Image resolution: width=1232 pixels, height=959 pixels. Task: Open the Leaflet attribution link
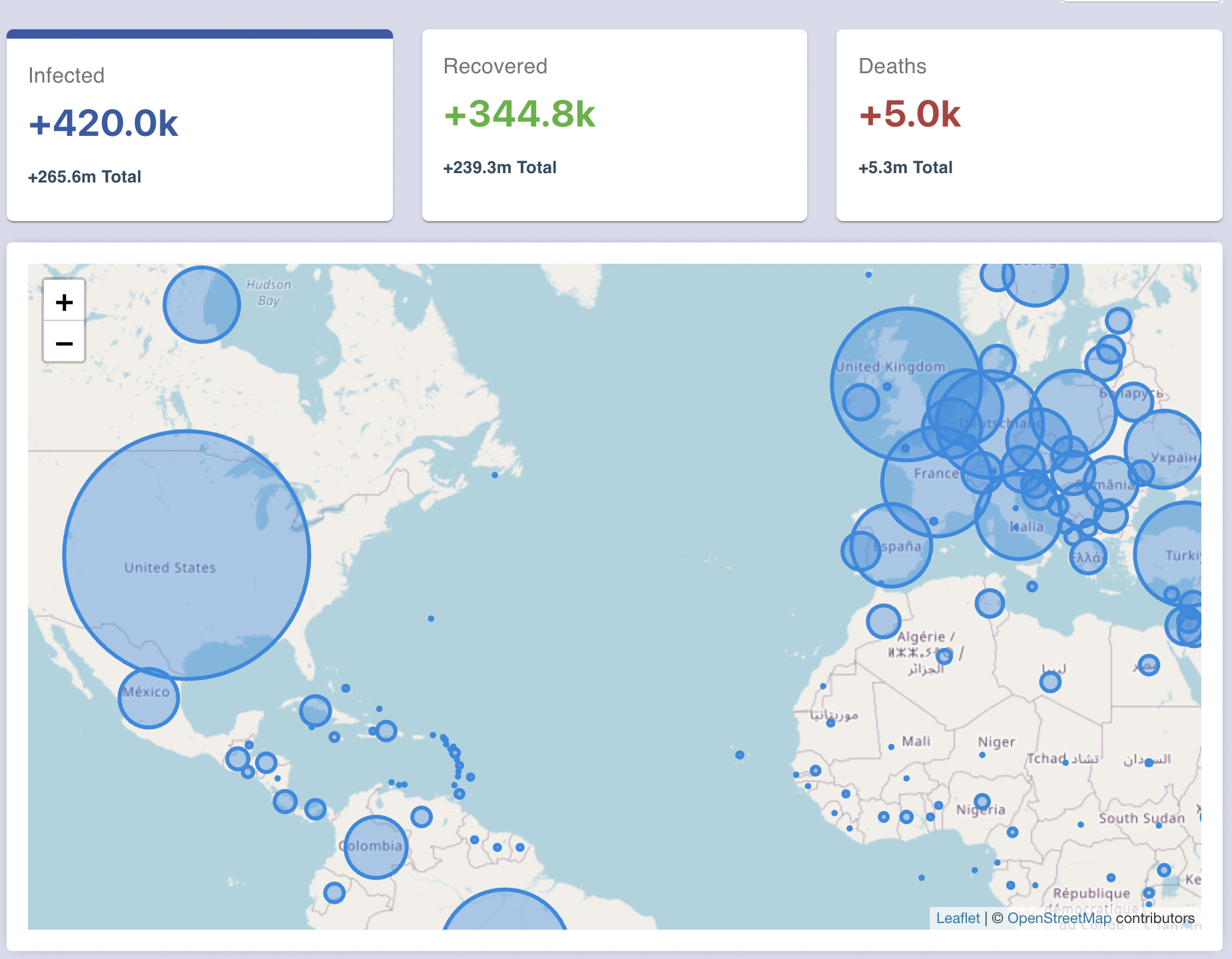958,918
